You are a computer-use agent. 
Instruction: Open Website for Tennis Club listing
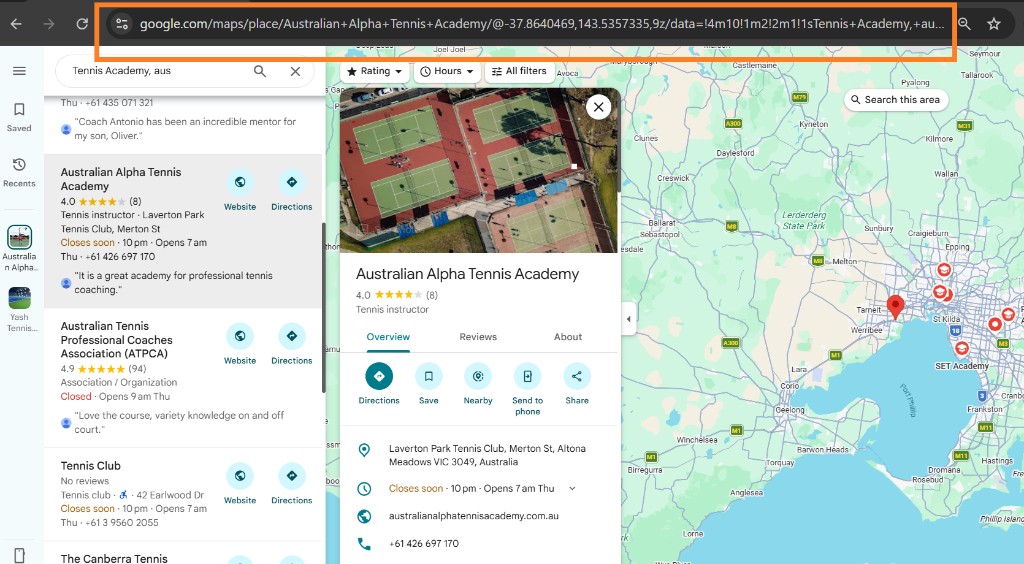point(240,484)
